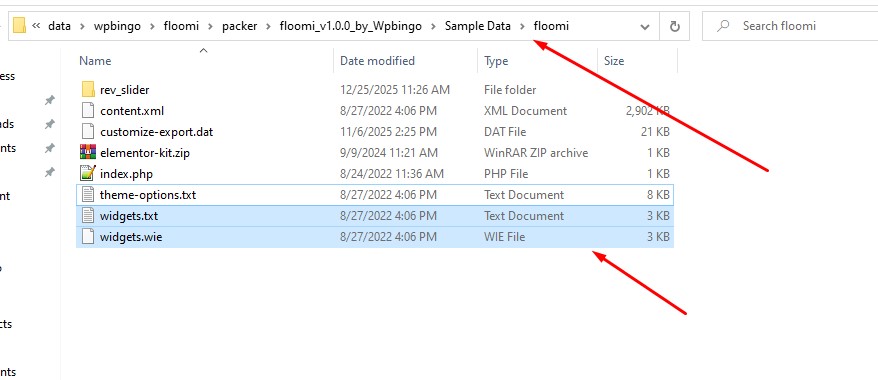
Task: Open address bar history dropdown
Action: tap(645, 26)
